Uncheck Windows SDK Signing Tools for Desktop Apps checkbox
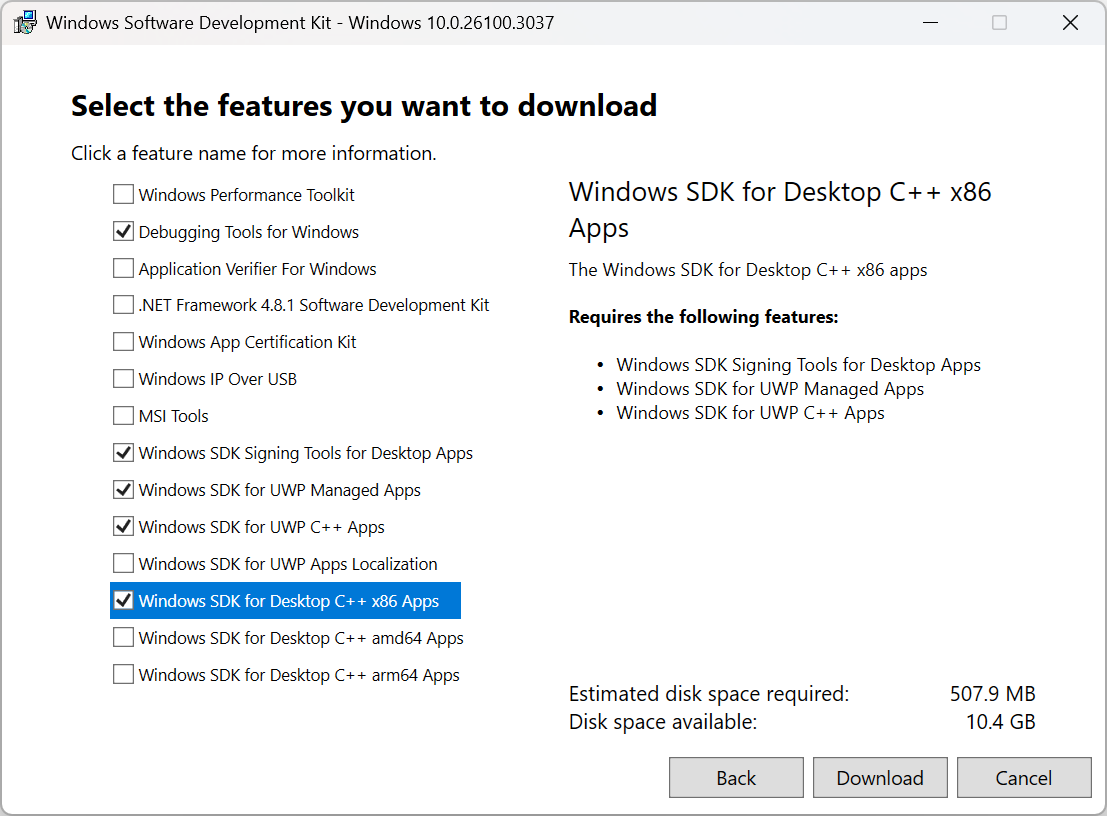 pyautogui.click(x=124, y=452)
